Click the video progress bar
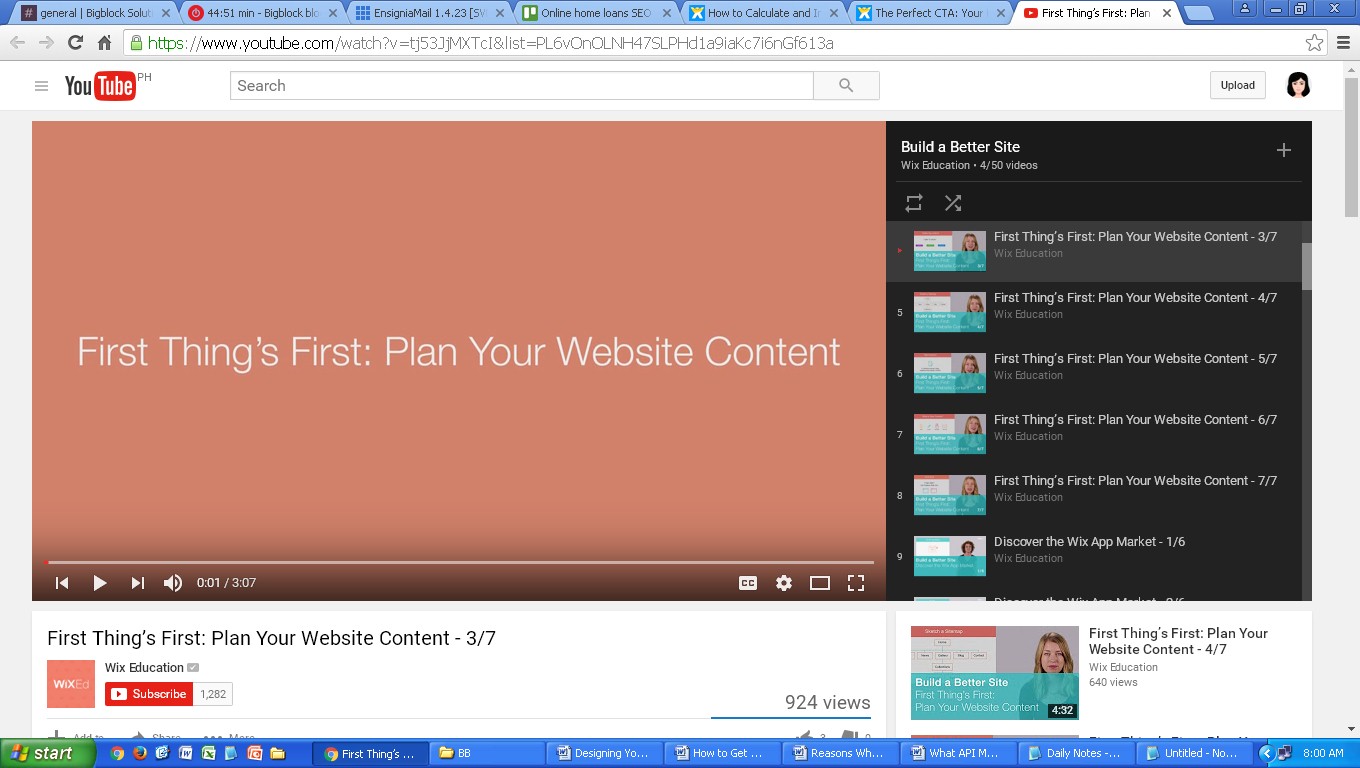 [x=461, y=562]
